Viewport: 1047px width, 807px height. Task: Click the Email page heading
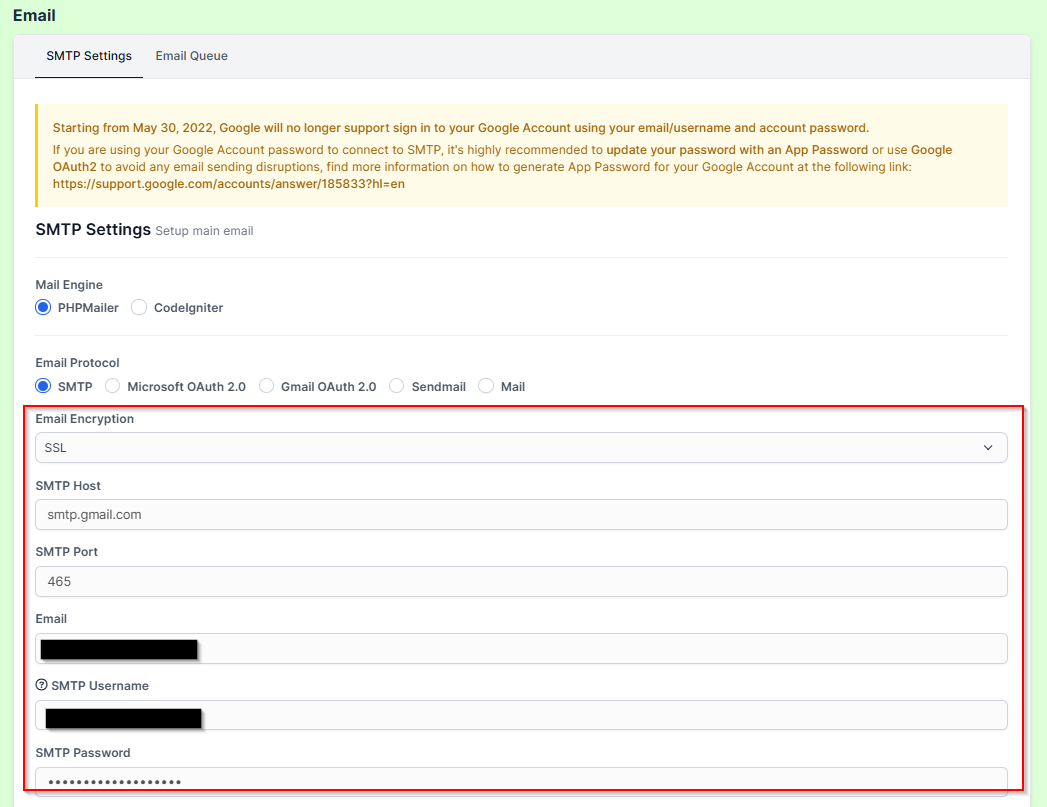coord(34,15)
